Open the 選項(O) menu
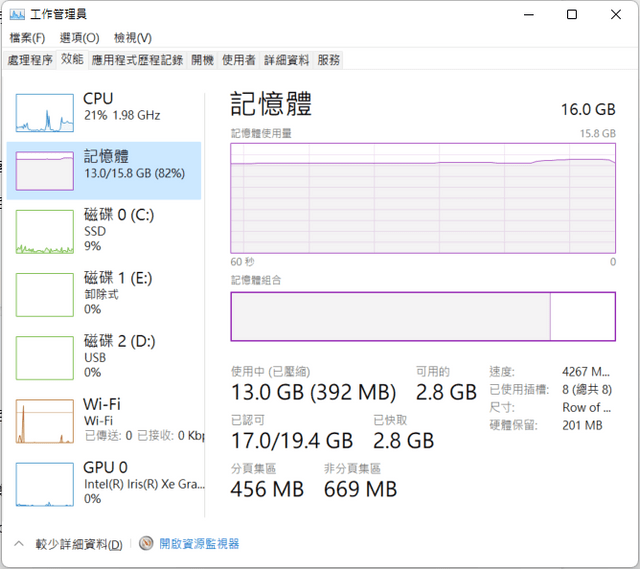Image resolution: width=640 pixels, height=569 pixels. [79, 38]
